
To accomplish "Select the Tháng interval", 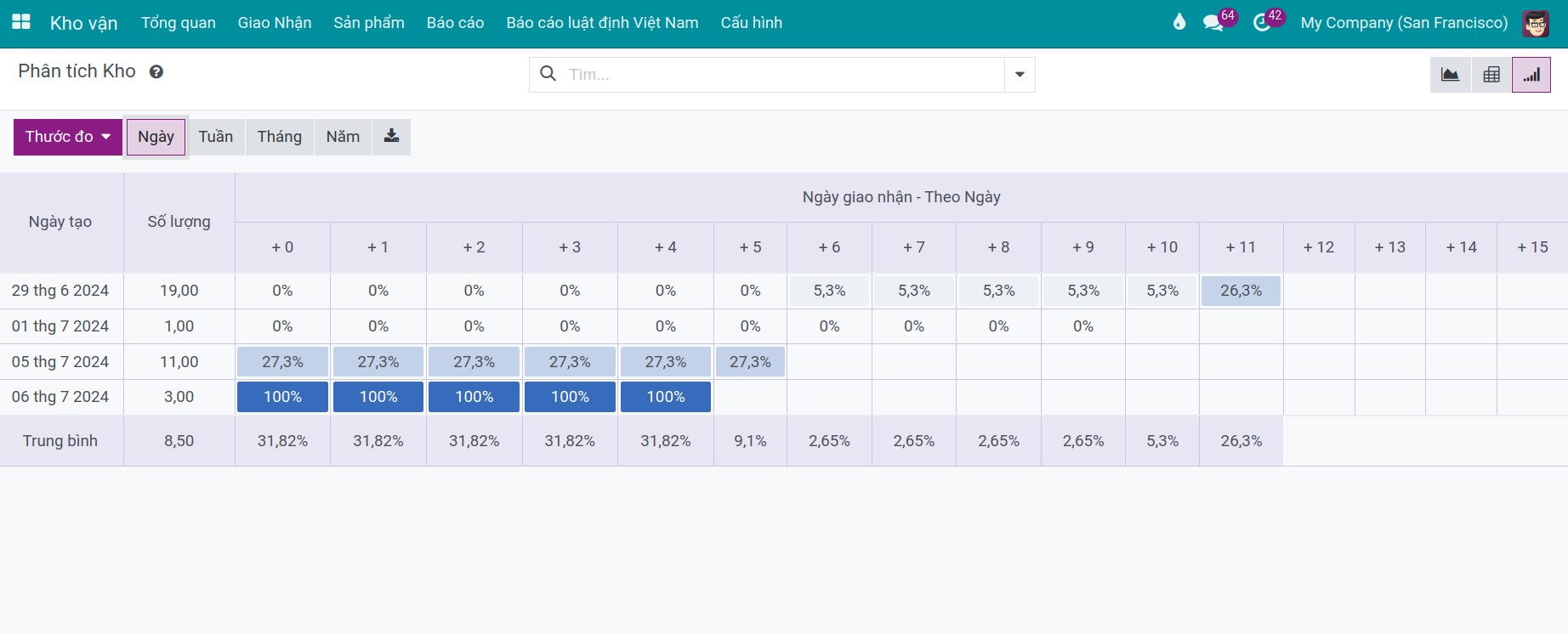I will 280,137.
